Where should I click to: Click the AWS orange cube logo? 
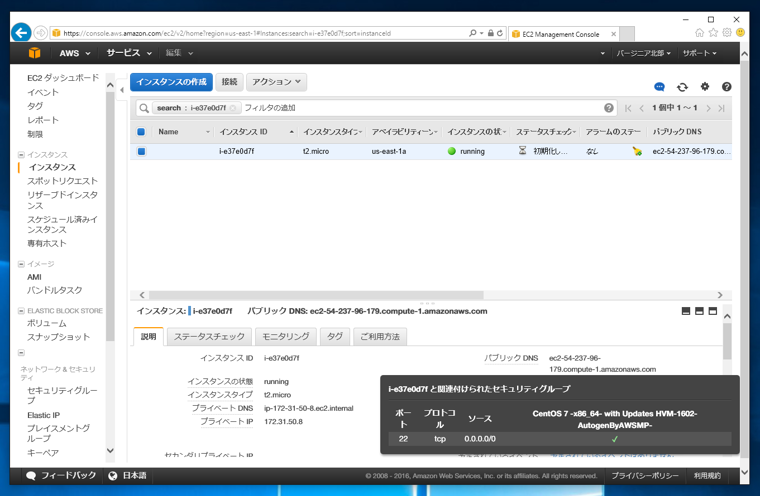(x=34, y=53)
